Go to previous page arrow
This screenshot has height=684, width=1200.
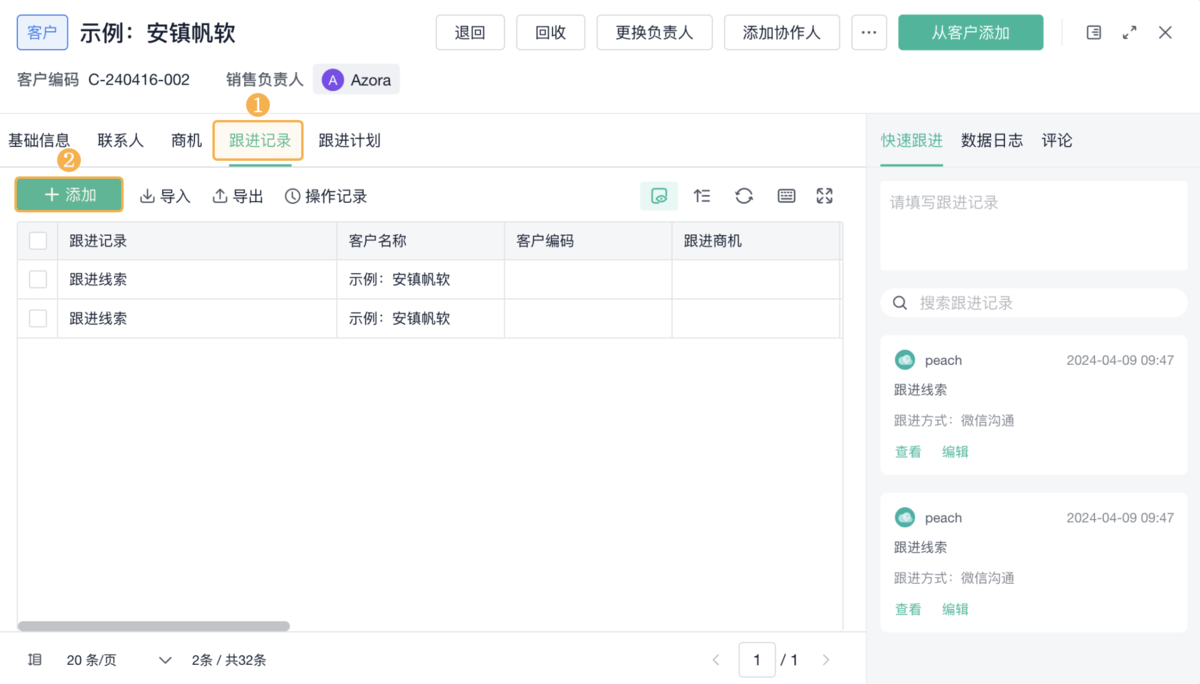pyautogui.click(x=715, y=660)
